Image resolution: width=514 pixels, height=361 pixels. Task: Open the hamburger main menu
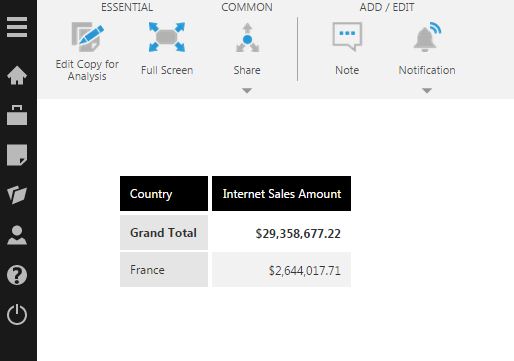point(17,27)
